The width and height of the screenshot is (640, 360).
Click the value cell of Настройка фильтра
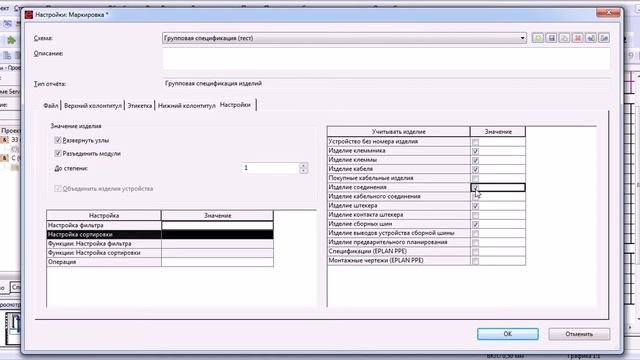(x=217, y=225)
